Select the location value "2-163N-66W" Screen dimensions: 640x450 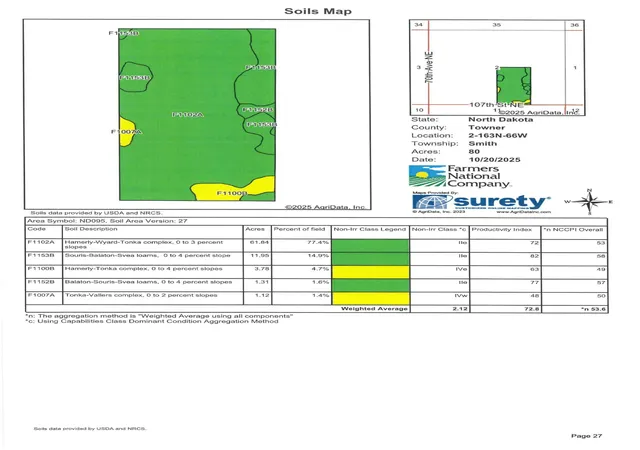[498, 135]
